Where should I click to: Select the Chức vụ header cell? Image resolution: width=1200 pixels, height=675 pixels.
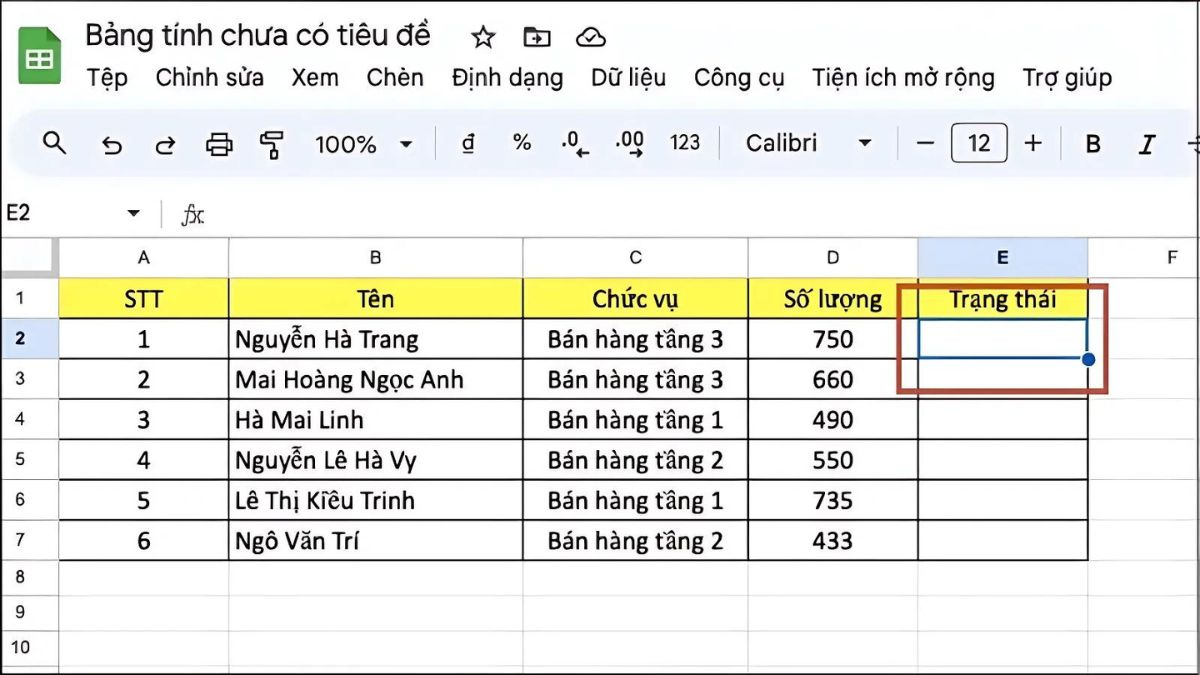click(x=635, y=298)
